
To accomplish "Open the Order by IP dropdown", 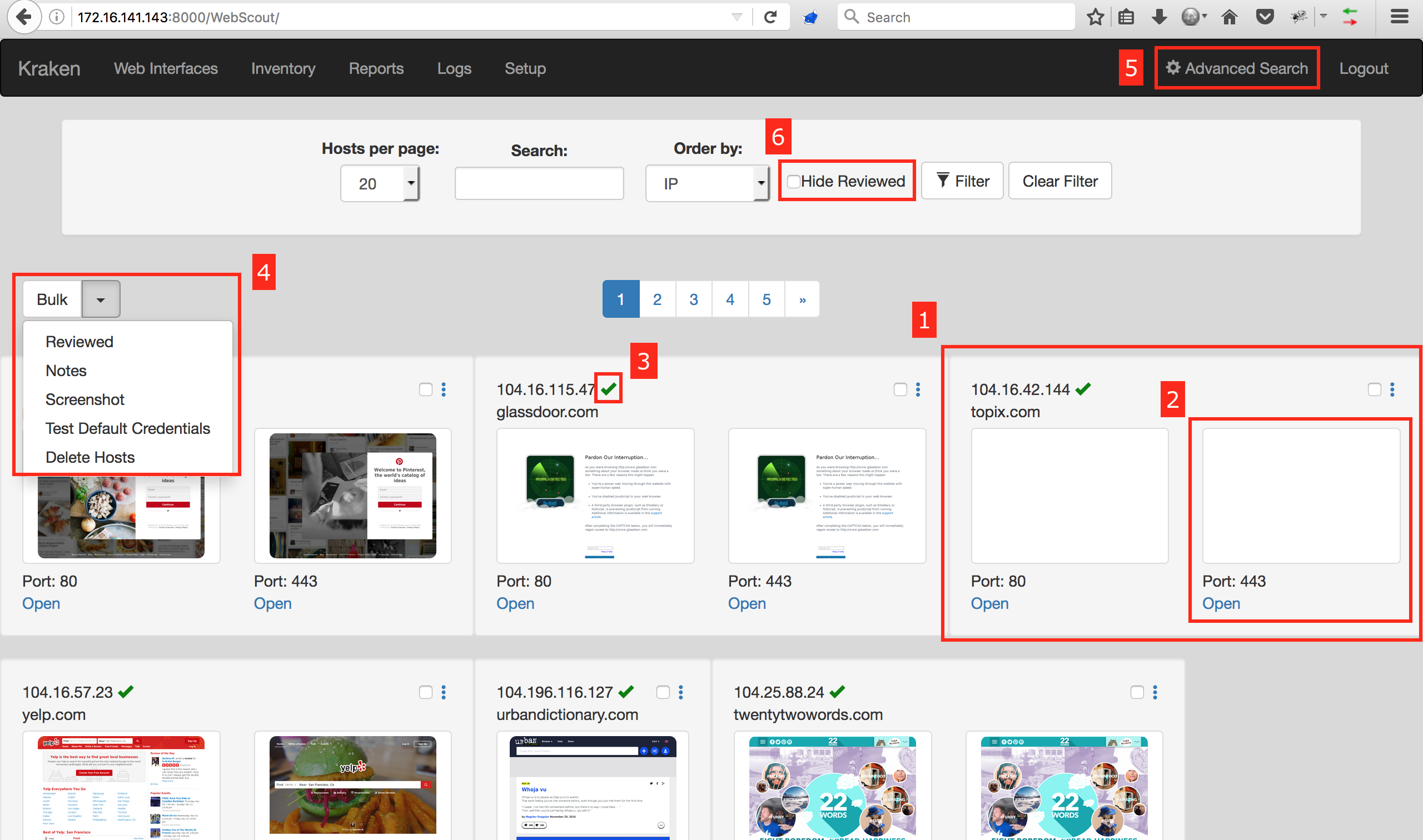I will (707, 183).
